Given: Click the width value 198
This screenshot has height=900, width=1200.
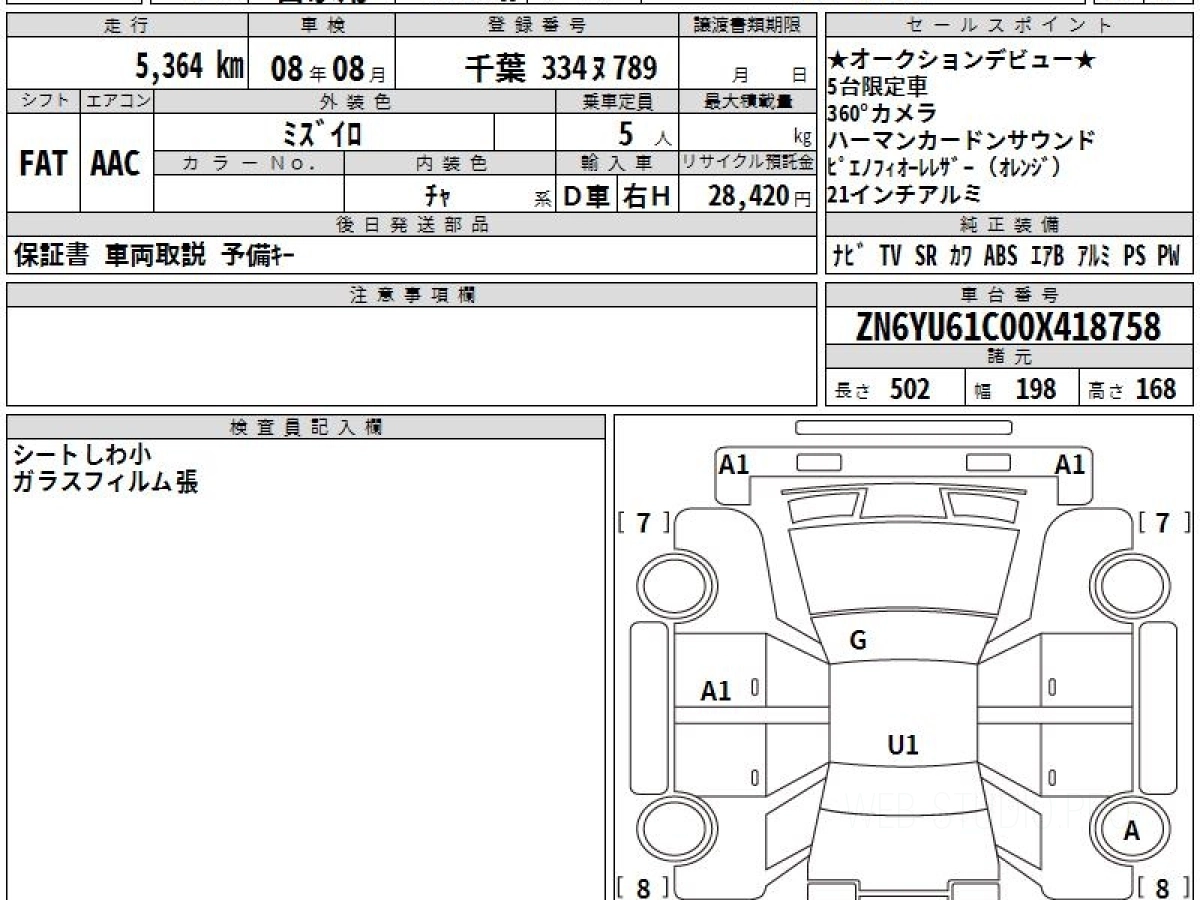Looking at the screenshot, I should coord(1036,389).
